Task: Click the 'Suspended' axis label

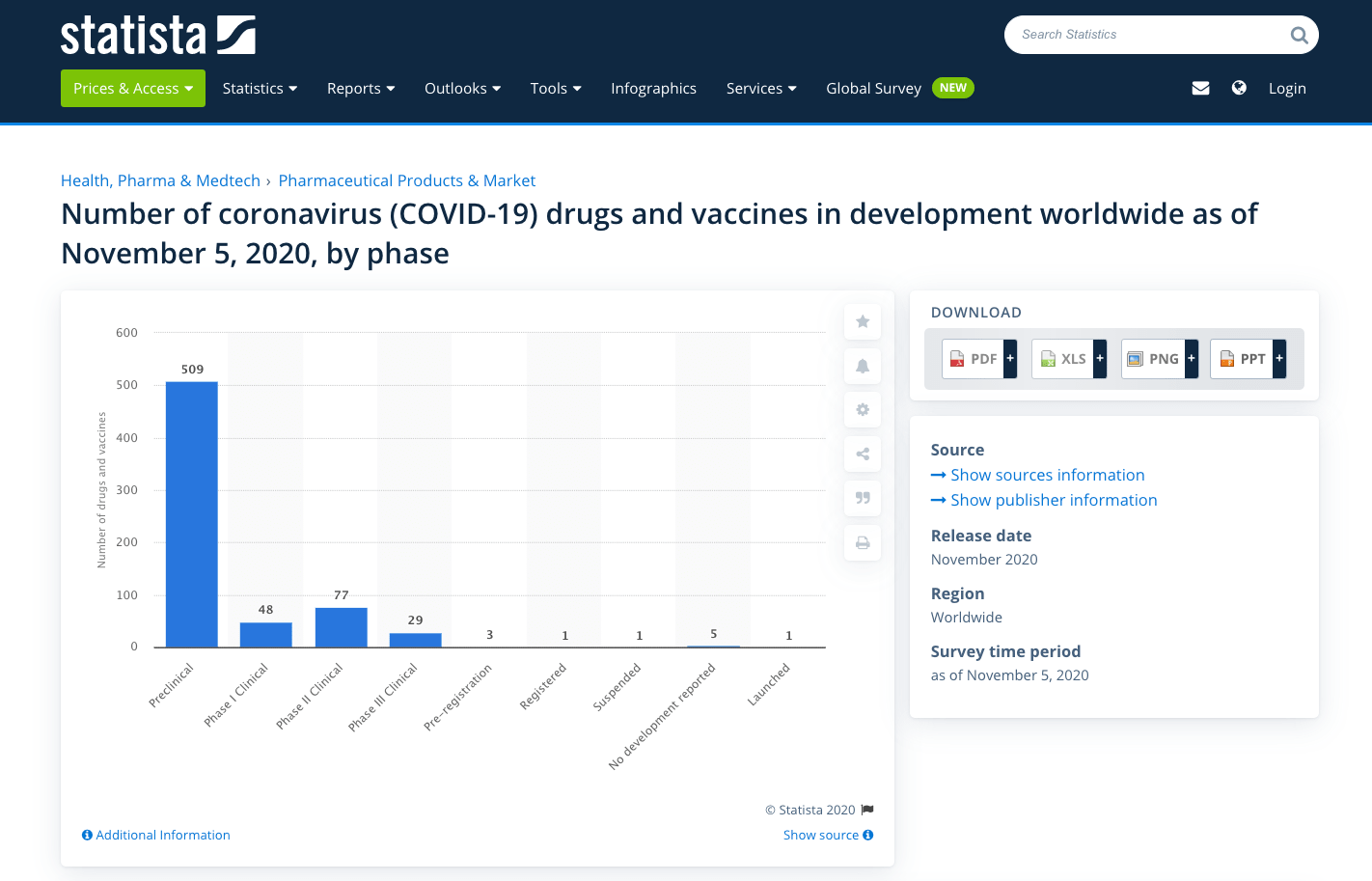Action: pyautogui.click(x=617, y=687)
